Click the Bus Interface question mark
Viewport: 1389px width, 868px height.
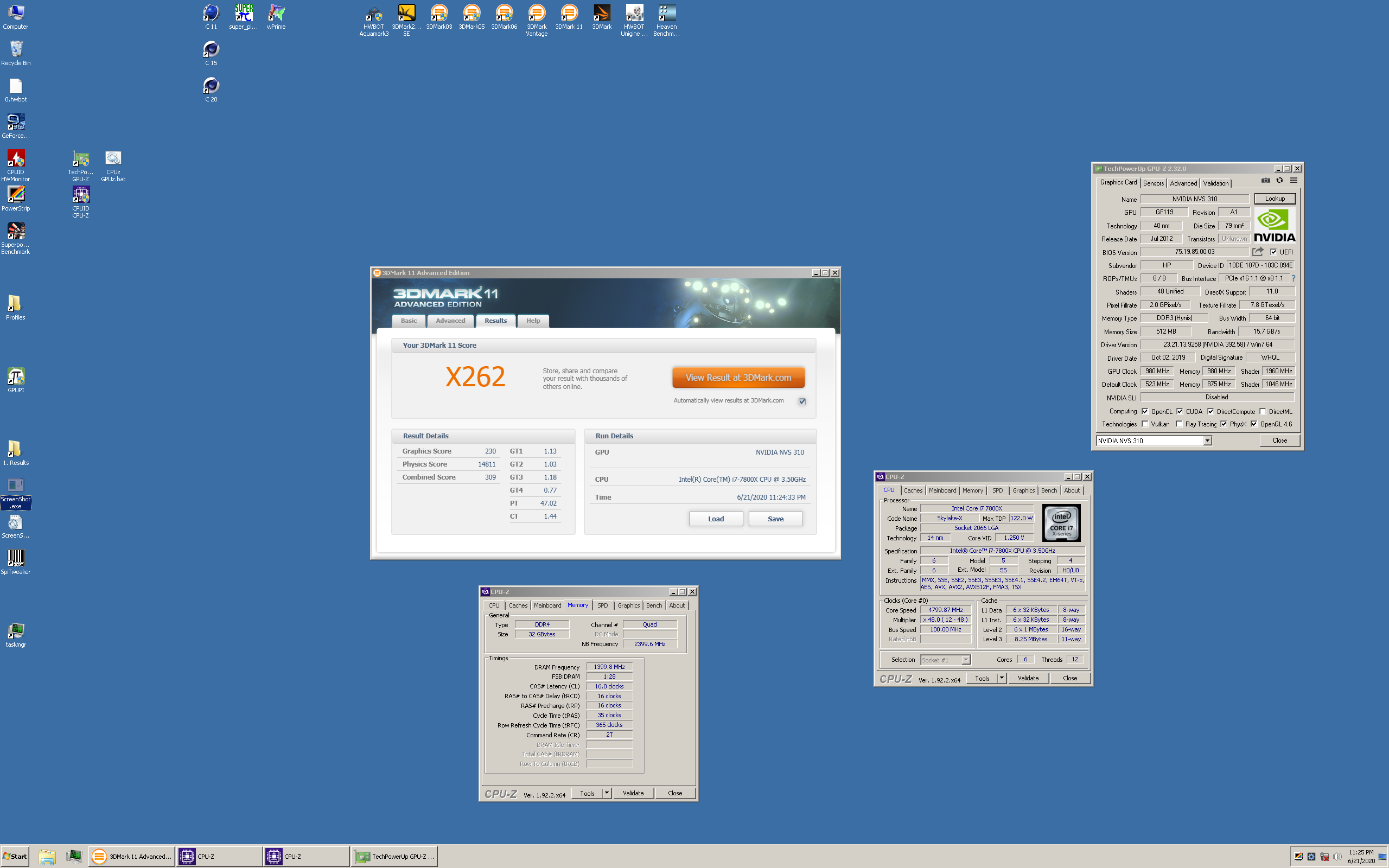[x=1293, y=278]
